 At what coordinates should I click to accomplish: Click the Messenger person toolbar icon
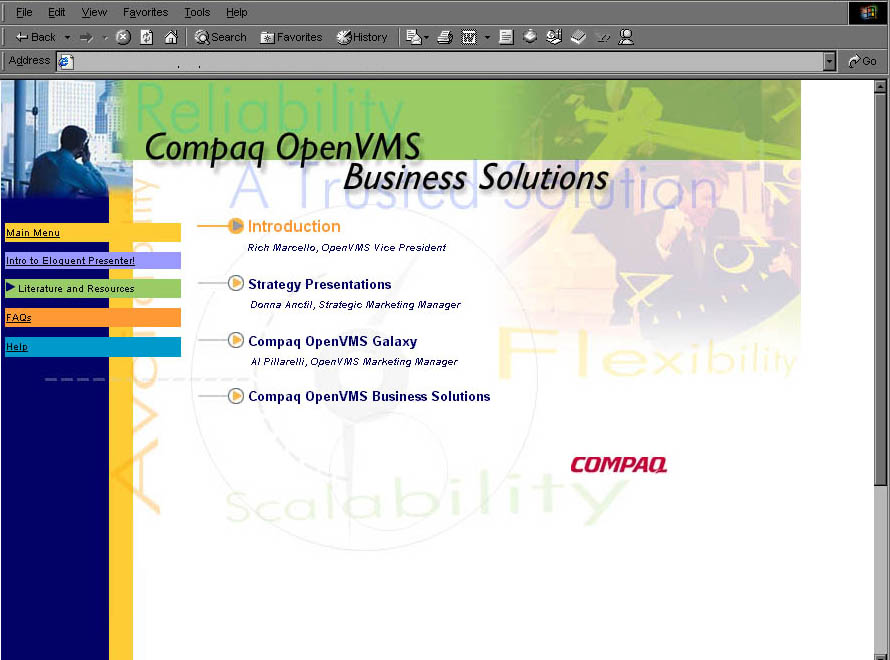pyautogui.click(x=626, y=37)
